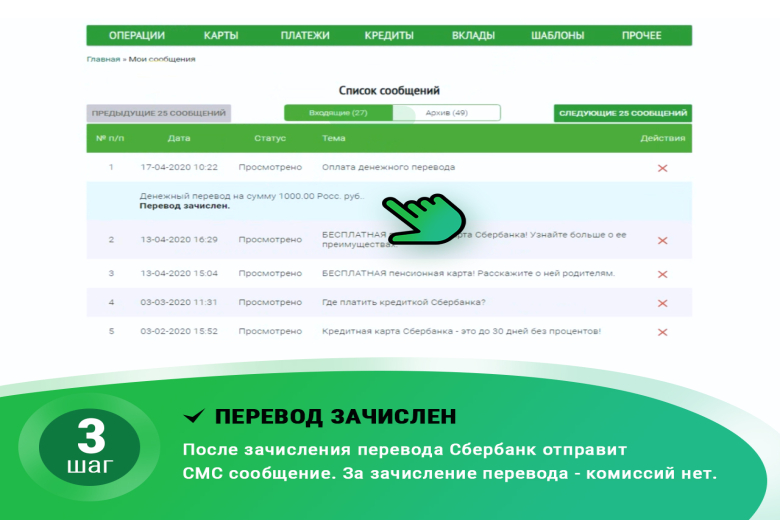Delete message dated 03-02-2020 using red X
This screenshot has height=520, width=780.
[662, 332]
